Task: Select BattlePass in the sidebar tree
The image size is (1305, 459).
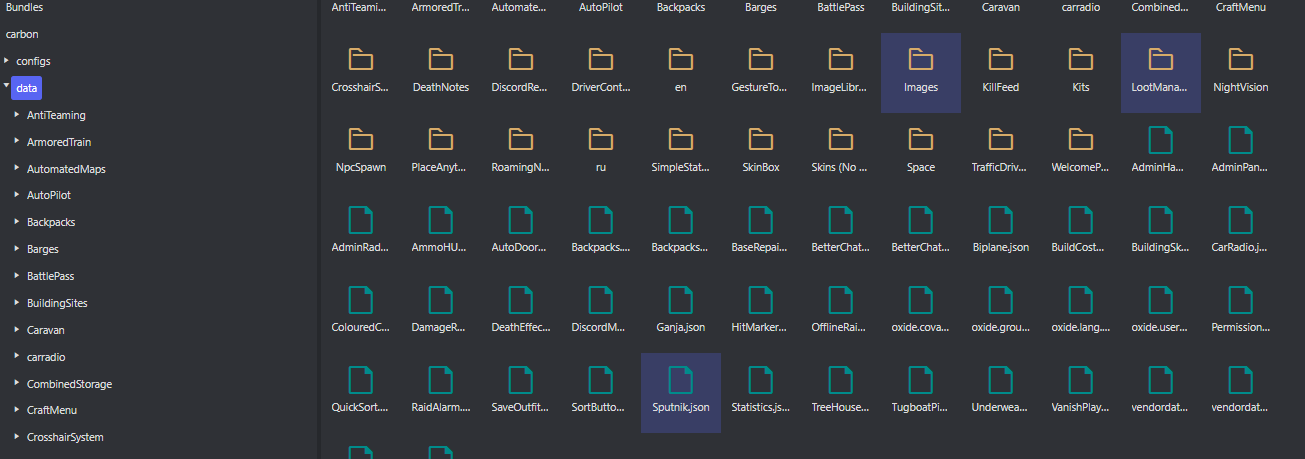Action: [50, 276]
